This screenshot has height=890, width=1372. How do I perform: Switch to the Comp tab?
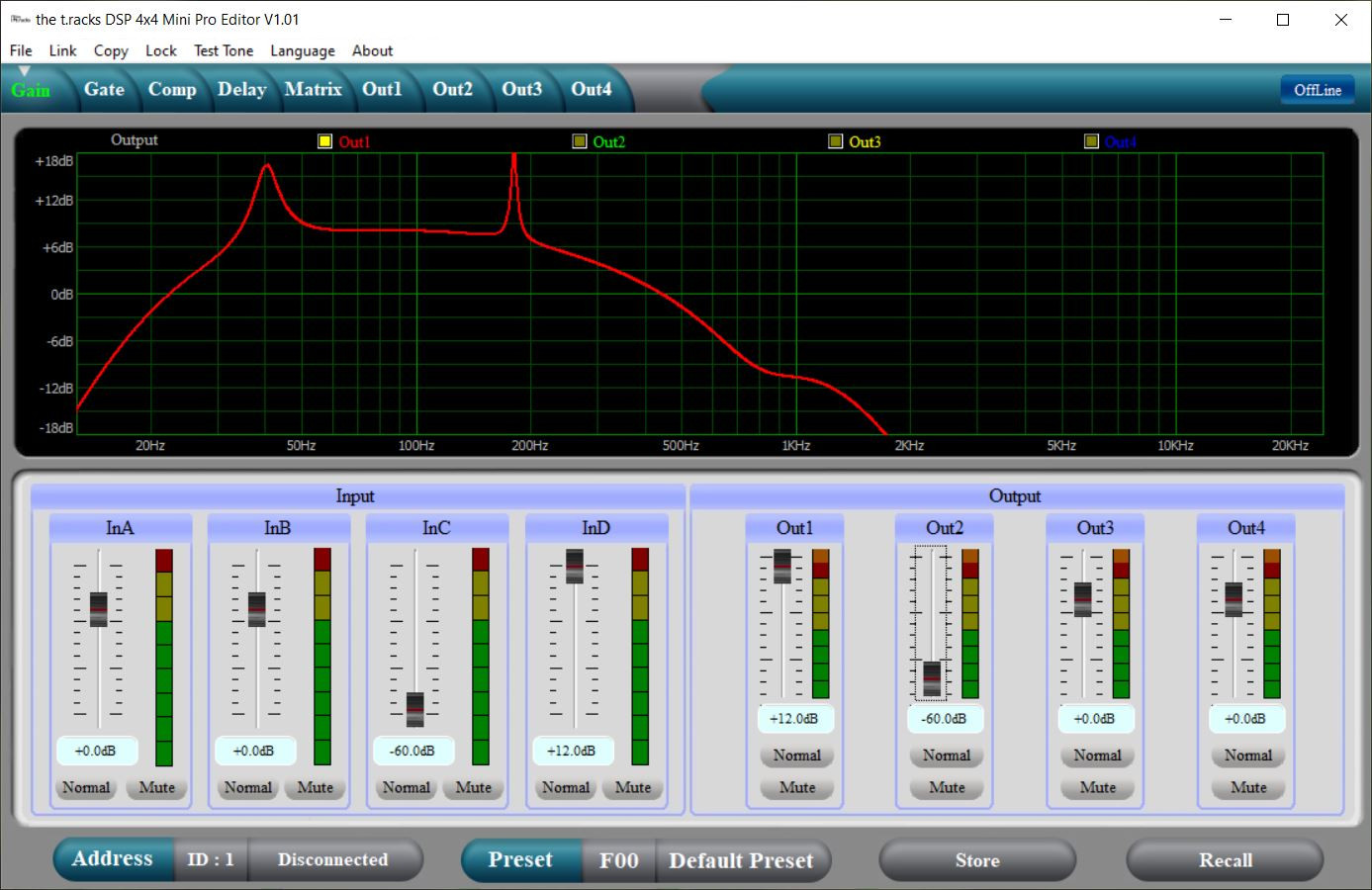click(x=172, y=89)
